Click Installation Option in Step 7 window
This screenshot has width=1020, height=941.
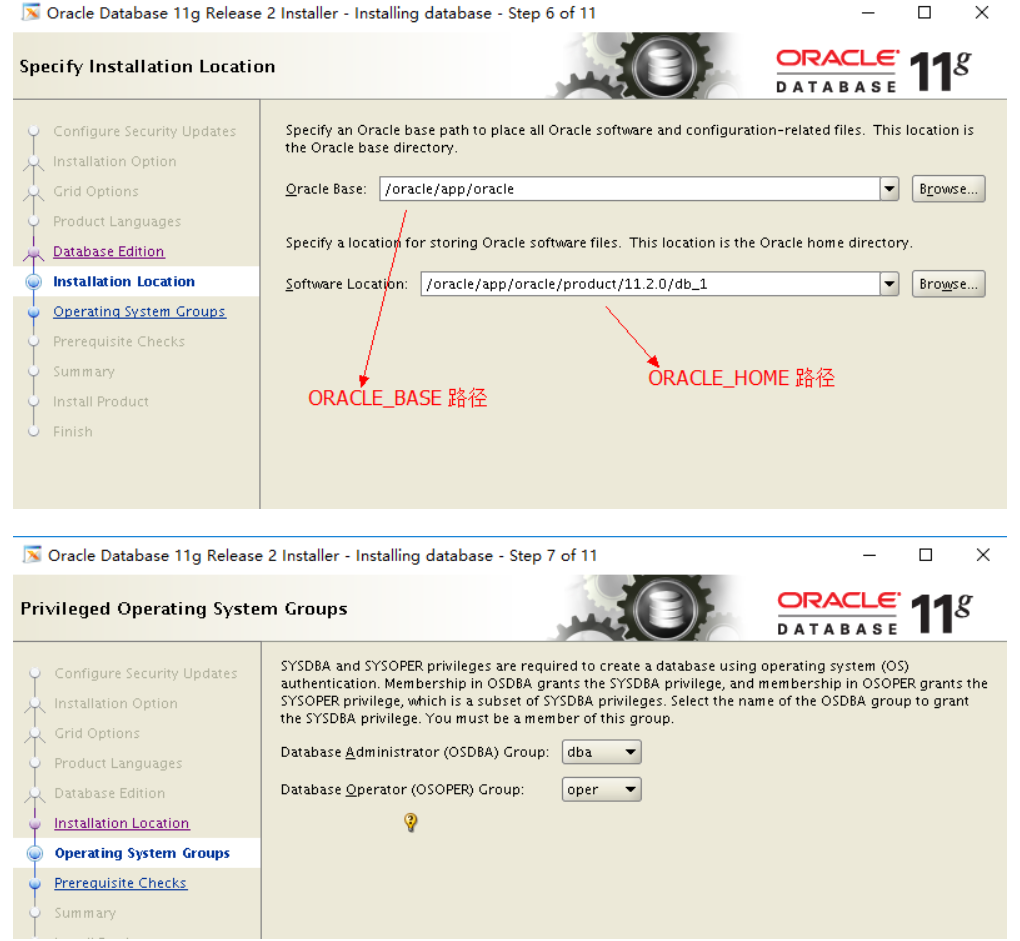pyautogui.click(x=116, y=703)
